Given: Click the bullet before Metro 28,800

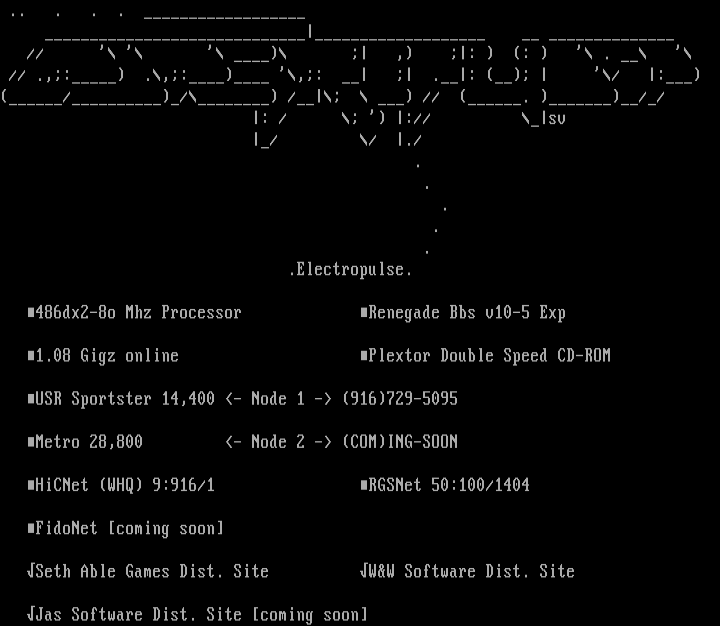Looking at the screenshot, I should tap(31, 442).
